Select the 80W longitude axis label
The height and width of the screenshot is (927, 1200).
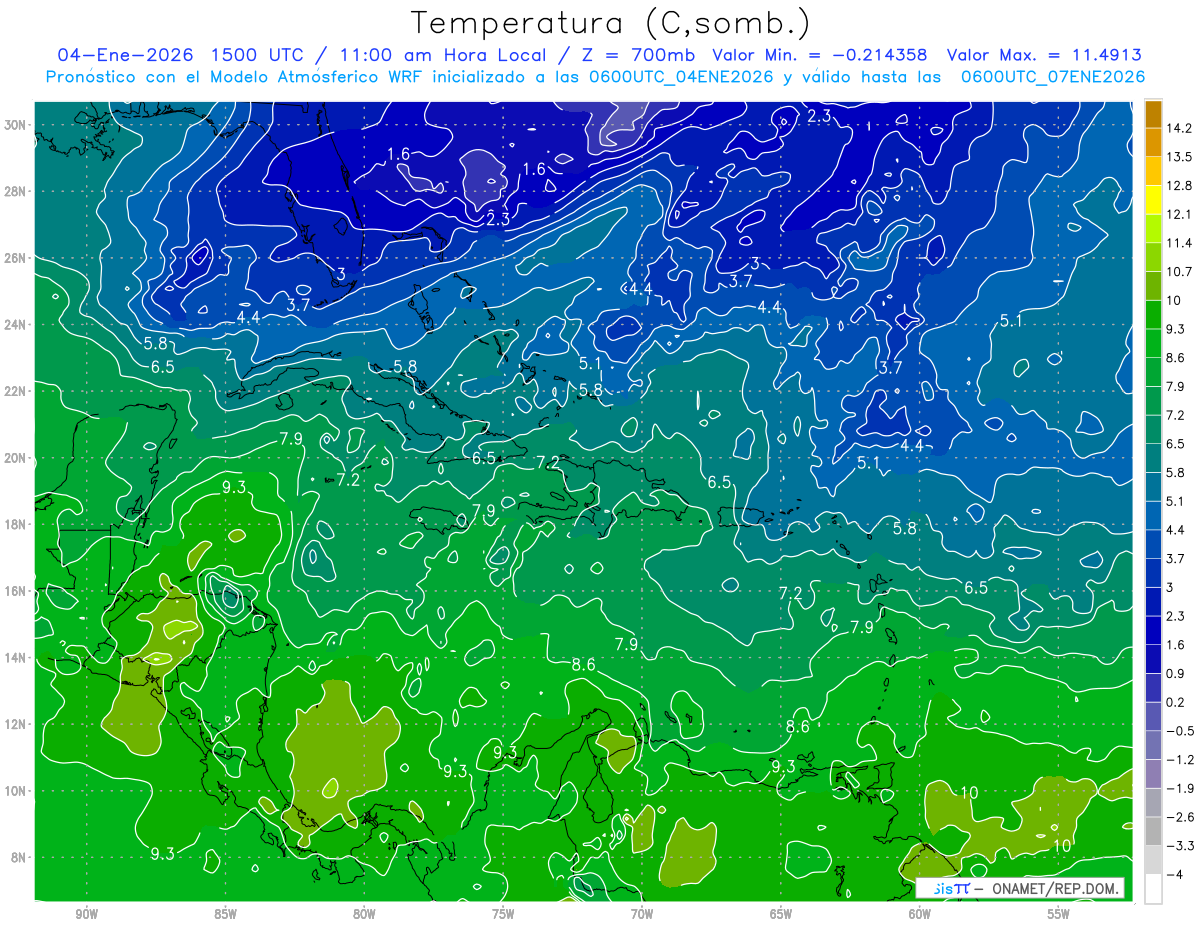[x=364, y=914]
